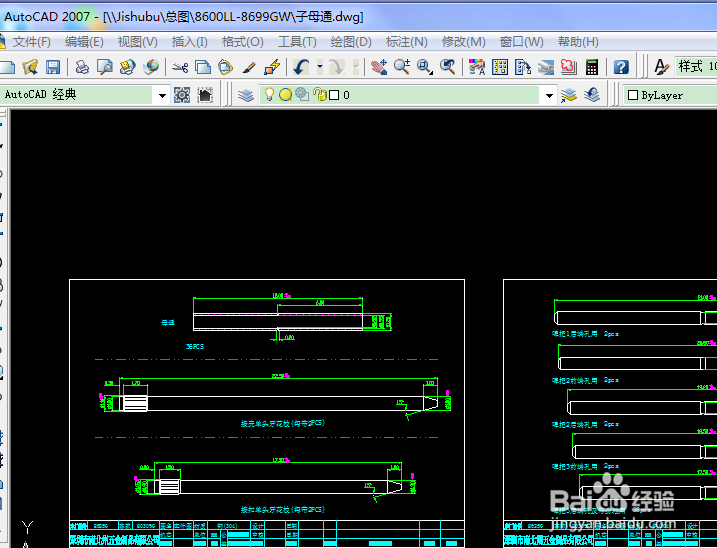Activate the Pan hand tool
The image size is (717, 548).
(x=379, y=67)
